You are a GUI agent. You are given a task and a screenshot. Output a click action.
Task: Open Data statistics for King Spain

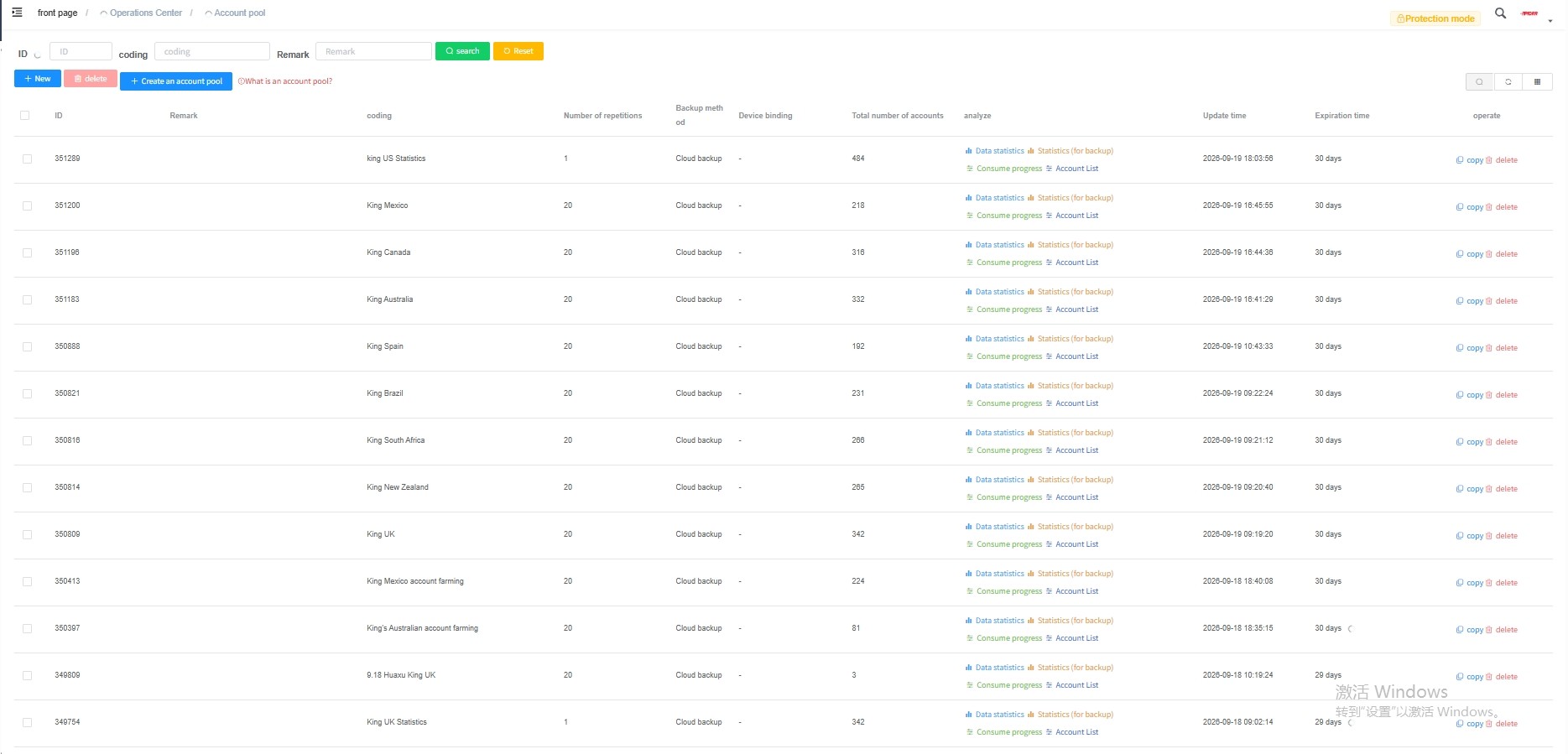(995, 339)
